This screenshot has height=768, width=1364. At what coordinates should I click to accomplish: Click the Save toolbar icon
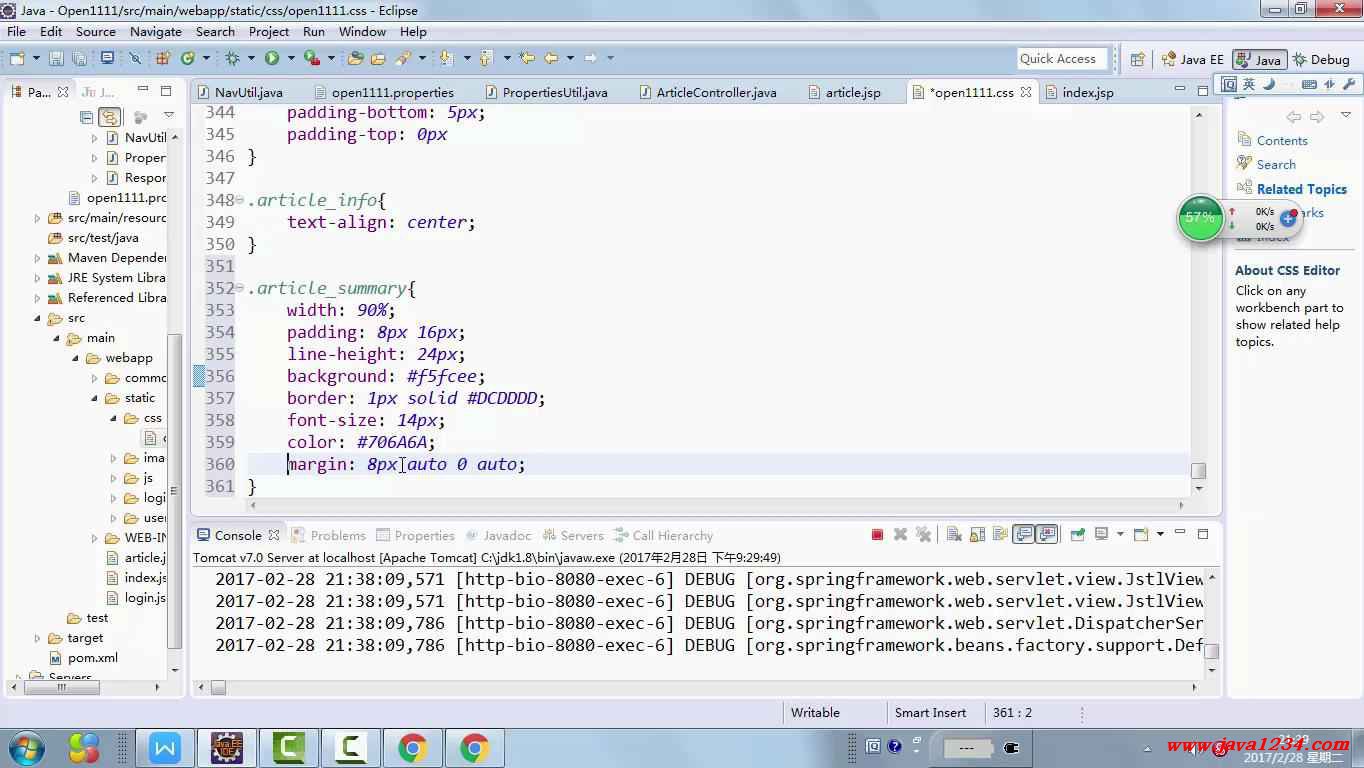pyautogui.click(x=56, y=59)
